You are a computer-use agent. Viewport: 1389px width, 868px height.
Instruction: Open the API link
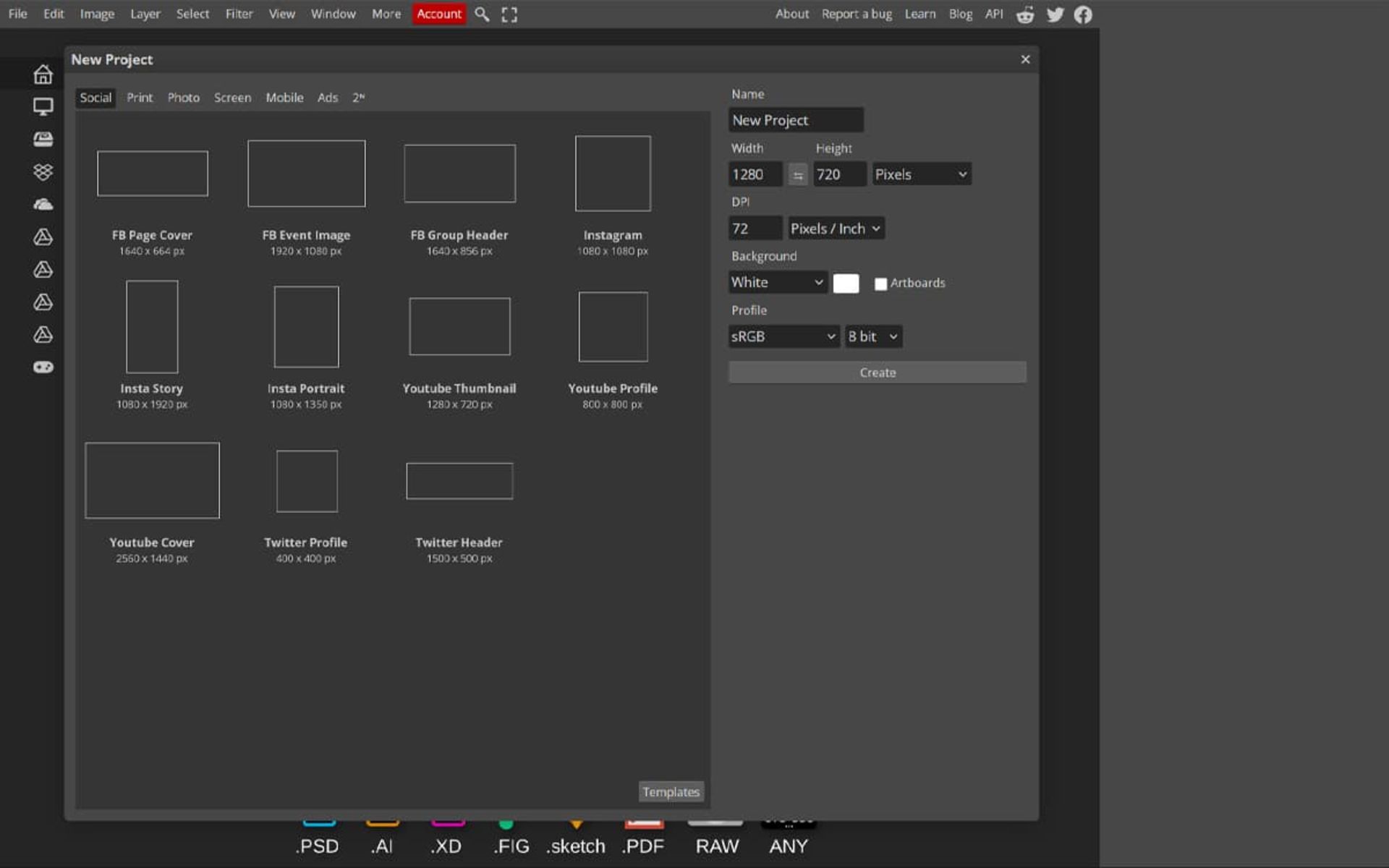(994, 14)
